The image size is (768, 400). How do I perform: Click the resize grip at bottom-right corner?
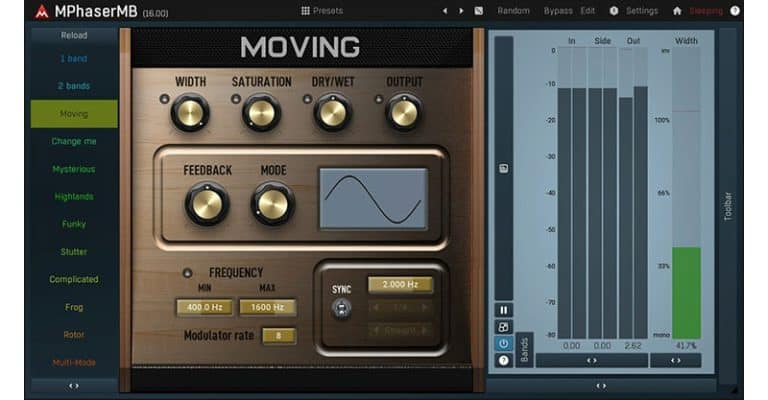[x=733, y=390]
